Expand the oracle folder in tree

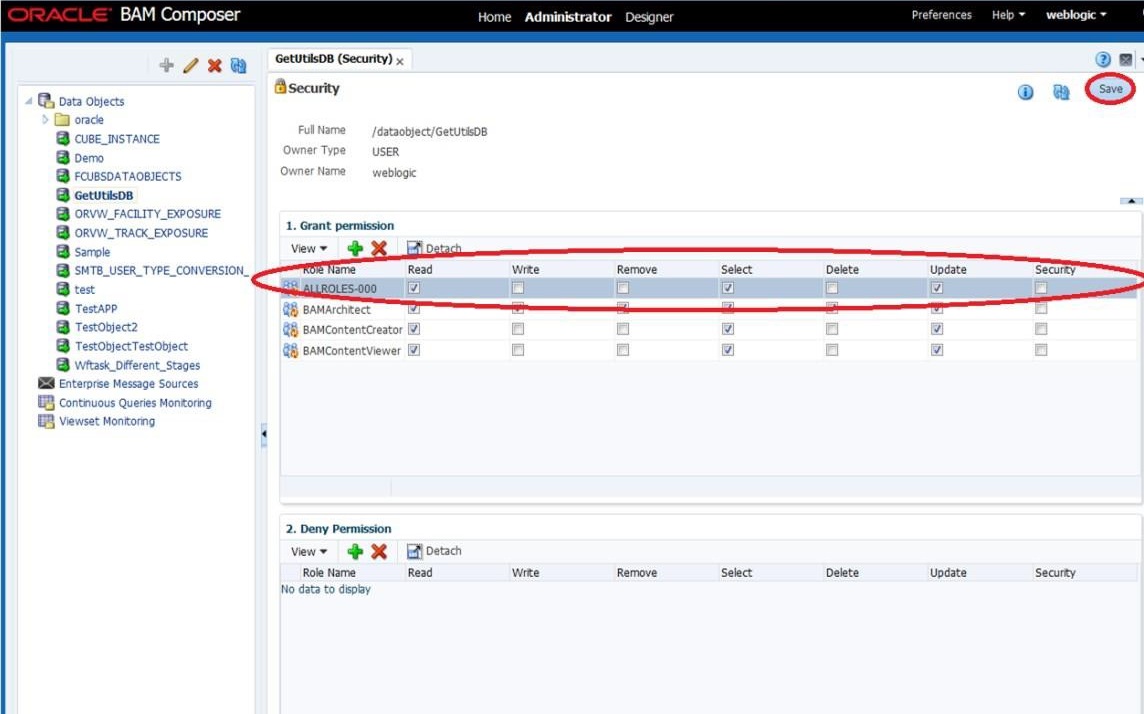pyautogui.click(x=45, y=120)
